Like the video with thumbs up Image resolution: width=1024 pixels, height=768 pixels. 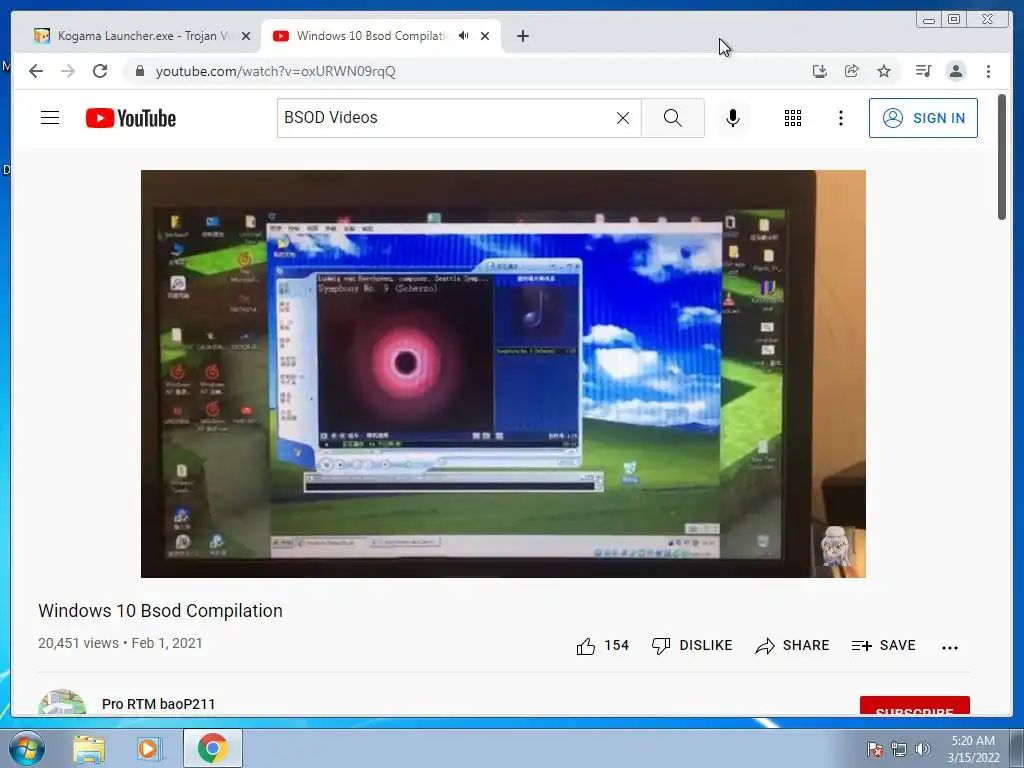[602, 646]
